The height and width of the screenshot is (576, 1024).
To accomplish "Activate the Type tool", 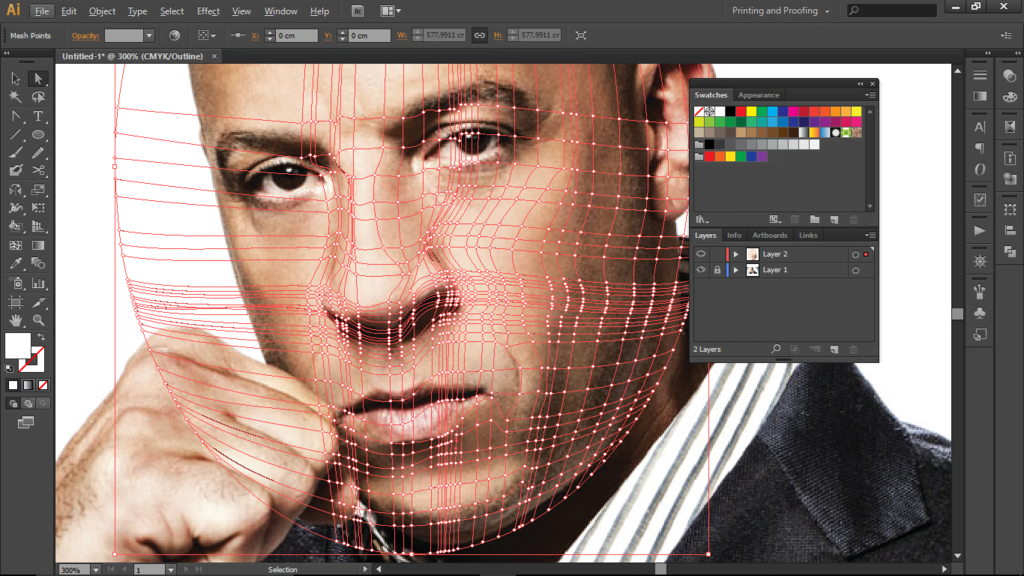I will [x=37, y=117].
